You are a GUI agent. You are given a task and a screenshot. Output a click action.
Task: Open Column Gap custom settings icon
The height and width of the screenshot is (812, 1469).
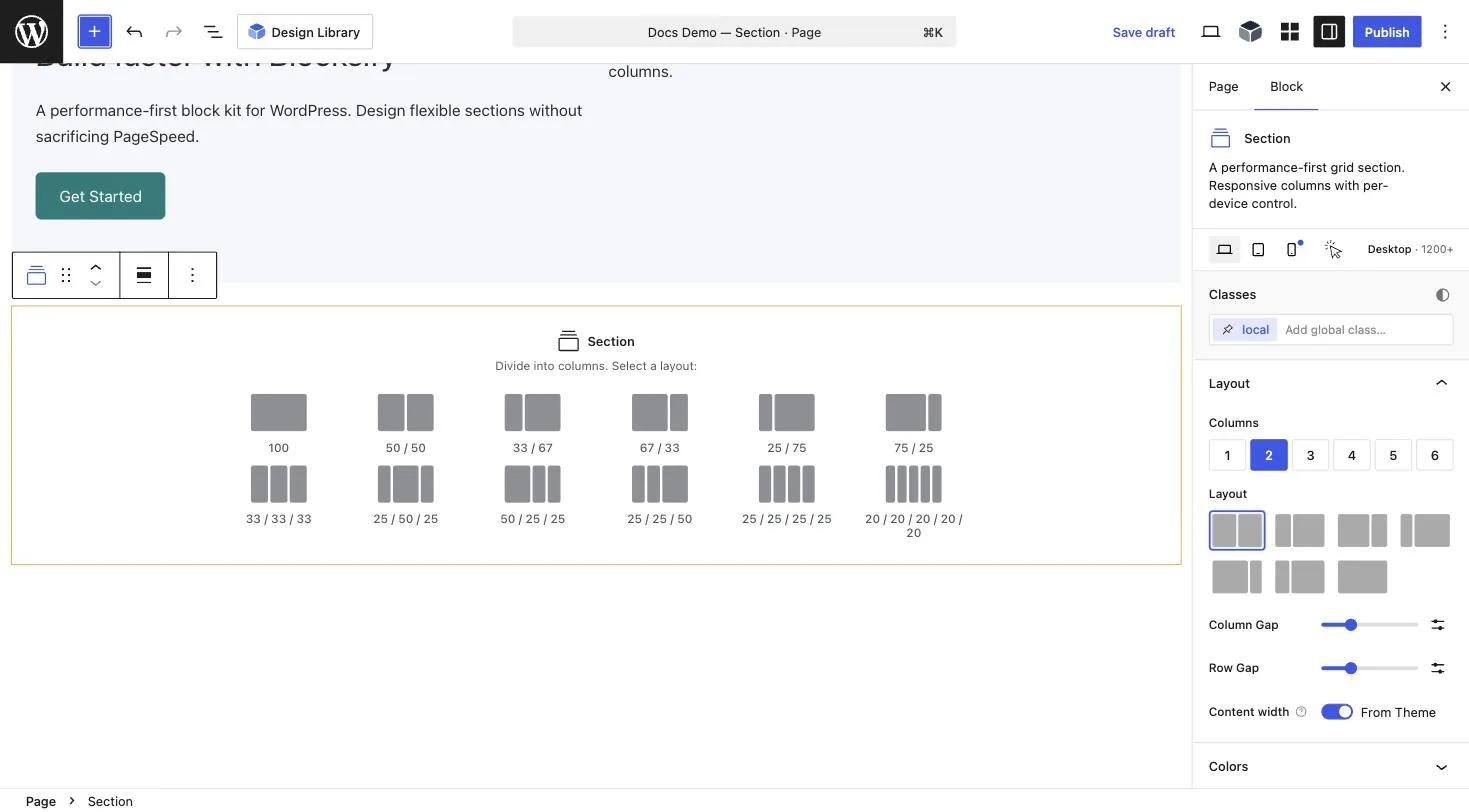click(1437, 625)
